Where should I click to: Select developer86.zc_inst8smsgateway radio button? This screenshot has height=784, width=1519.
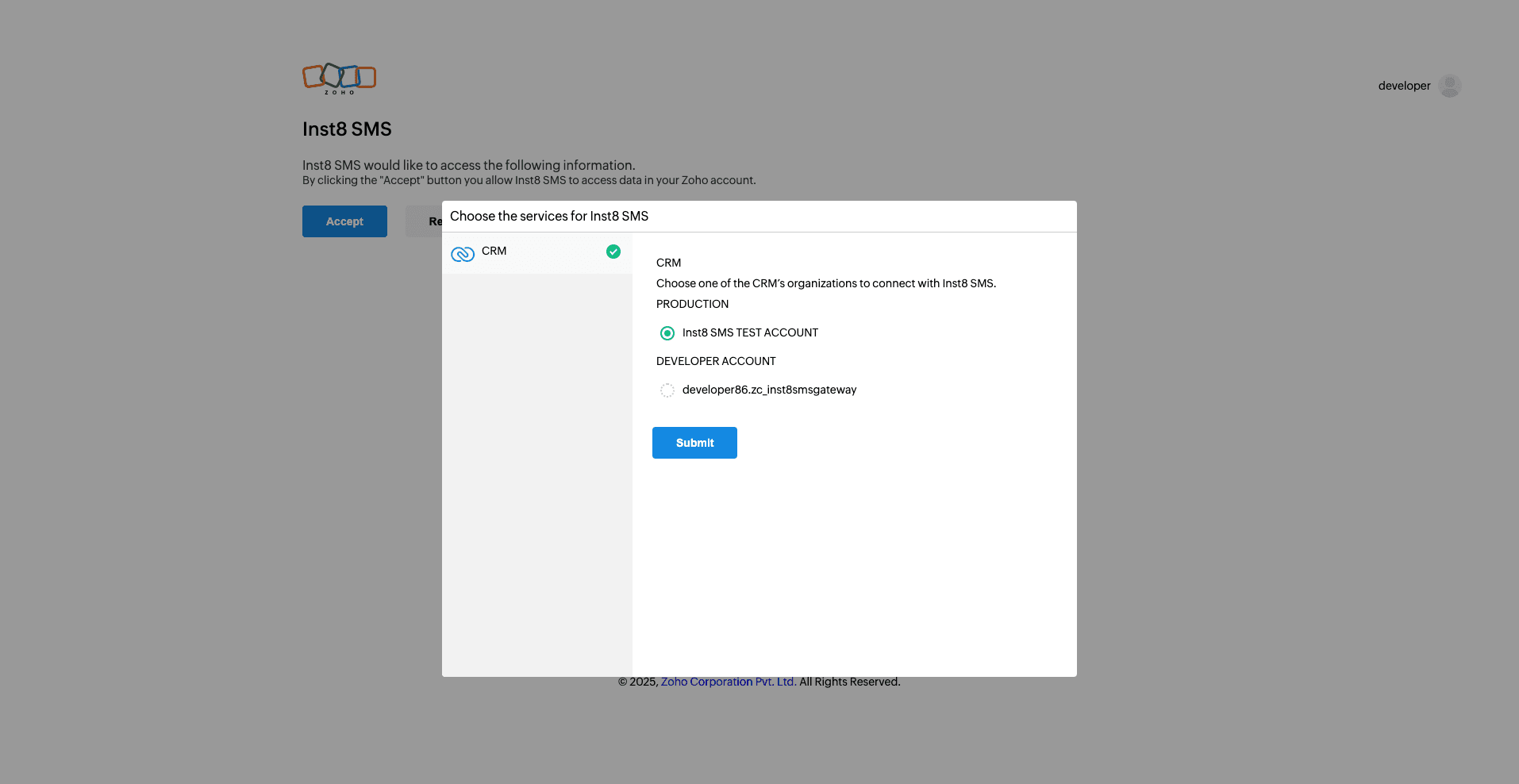[667, 390]
